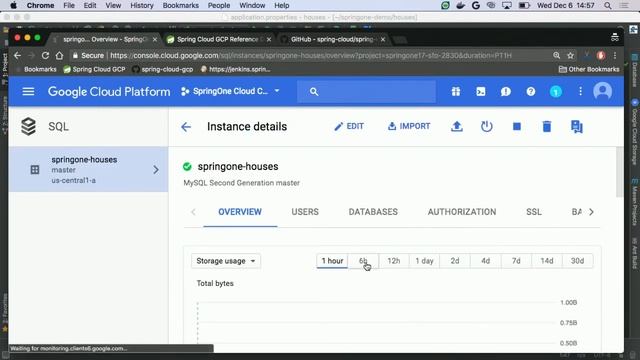Switch to Spring Cloud GCP Reference tab
The image size is (640, 360).
(x=218, y=40)
